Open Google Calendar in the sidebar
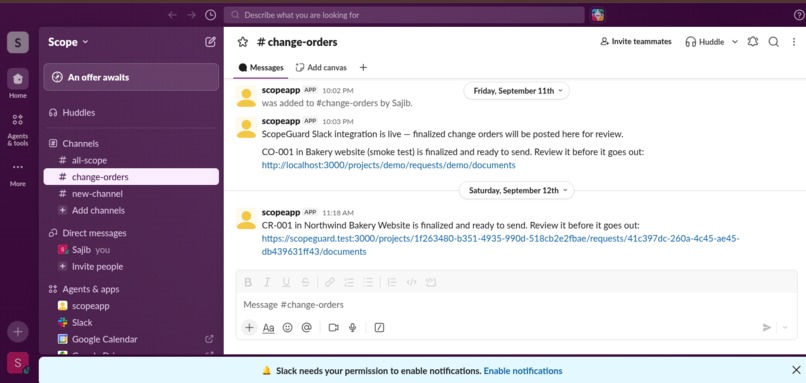The image size is (806, 383). (131, 339)
